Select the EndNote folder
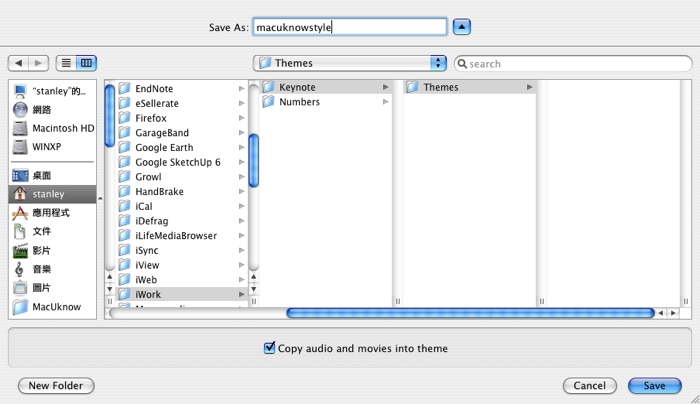This screenshot has width=700, height=404. pyautogui.click(x=182, y=88)
